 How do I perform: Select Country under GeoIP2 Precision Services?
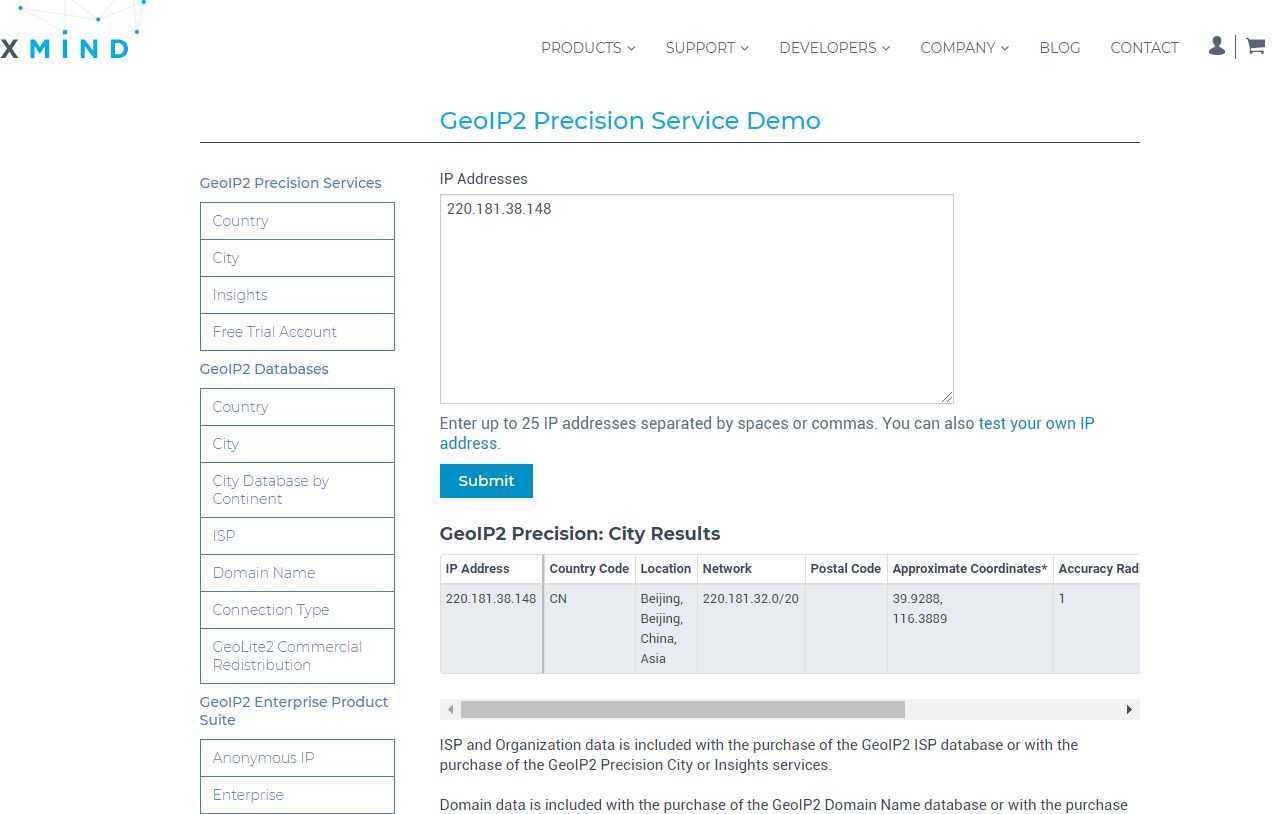[x=297, y=221]
